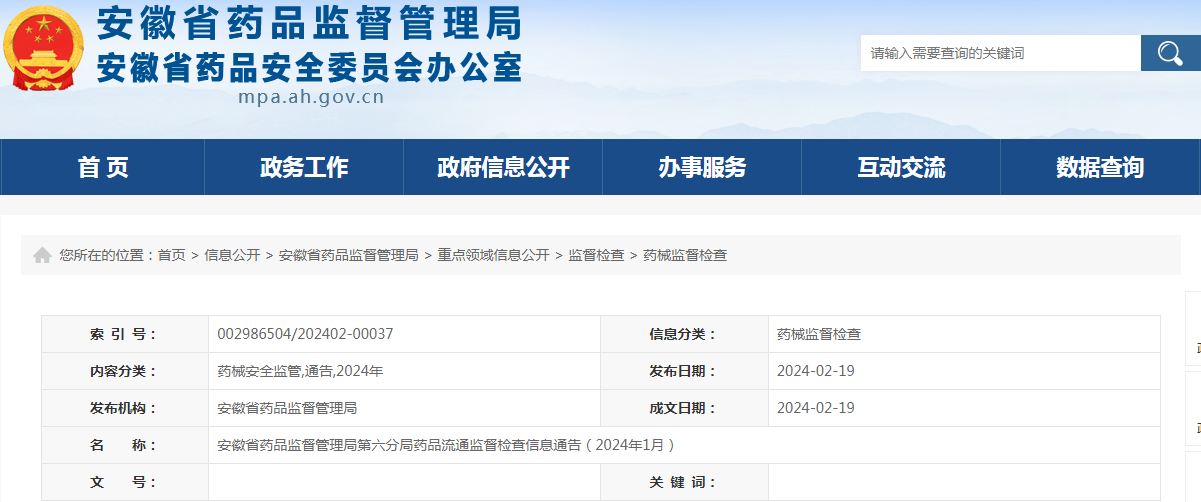Click the 索引号 label cell
Image resolution: width=1201 pixels, height=502 pixels.
(125, 334)
